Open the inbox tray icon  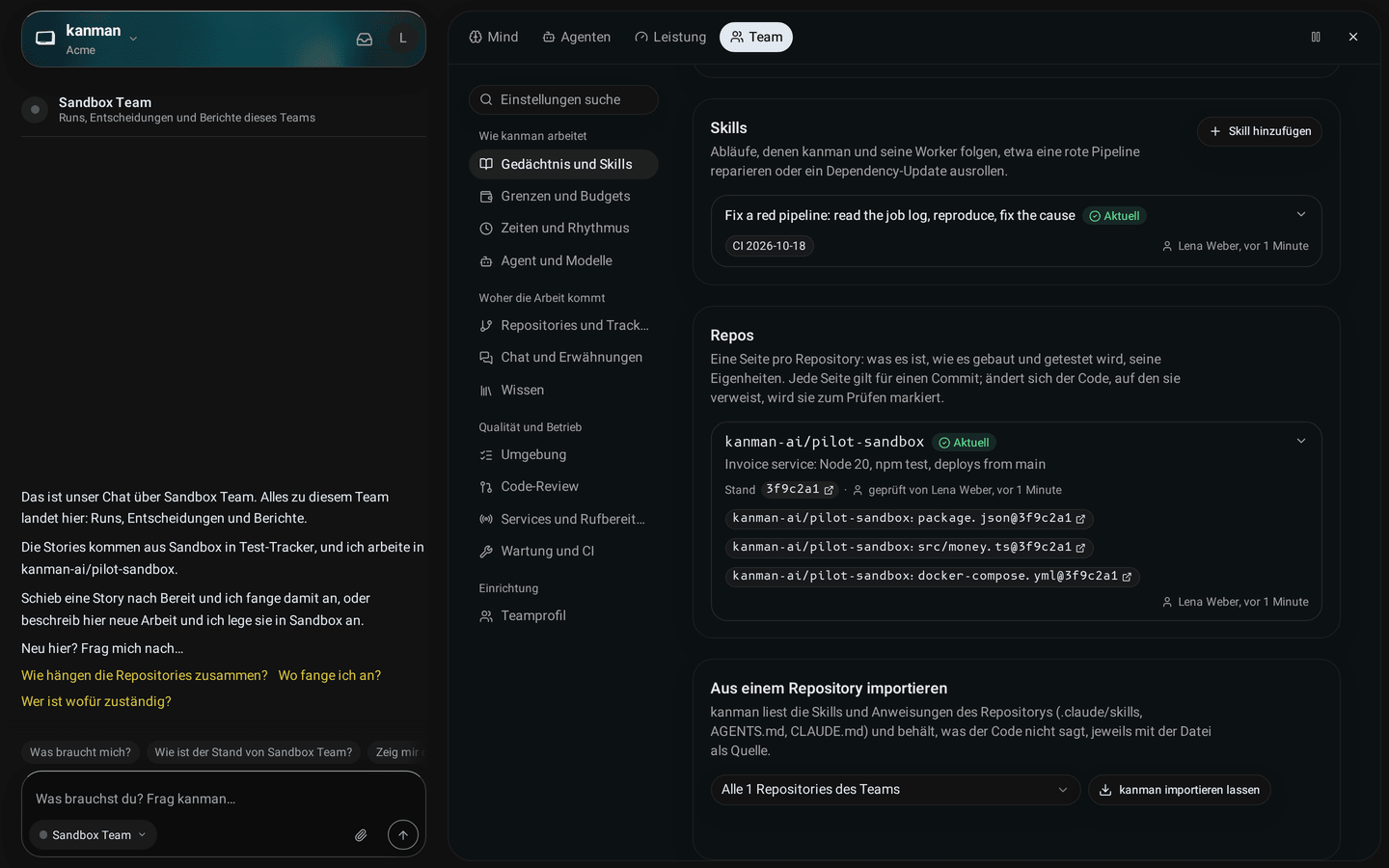(365, 40)
